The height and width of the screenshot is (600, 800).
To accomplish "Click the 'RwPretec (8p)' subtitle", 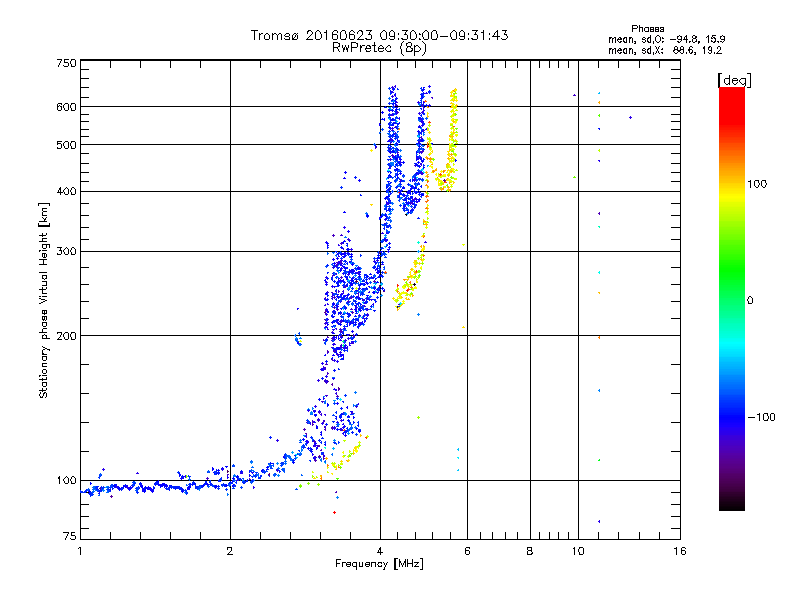I will [x=379, y=48].
